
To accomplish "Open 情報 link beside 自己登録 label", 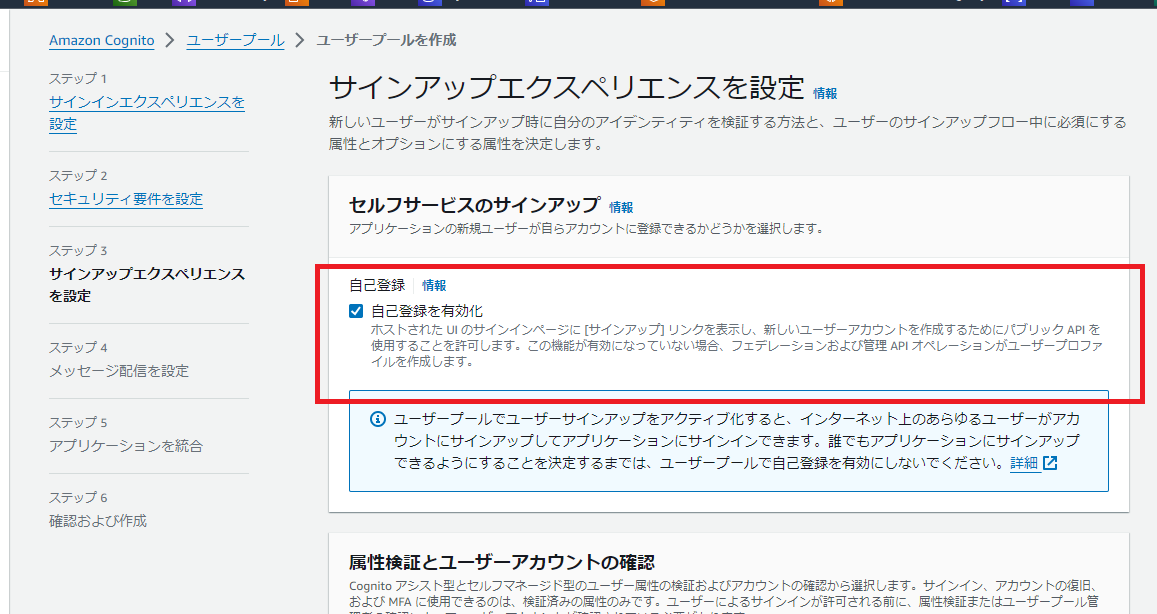I will pyautogui.click(x=434, y=286).
